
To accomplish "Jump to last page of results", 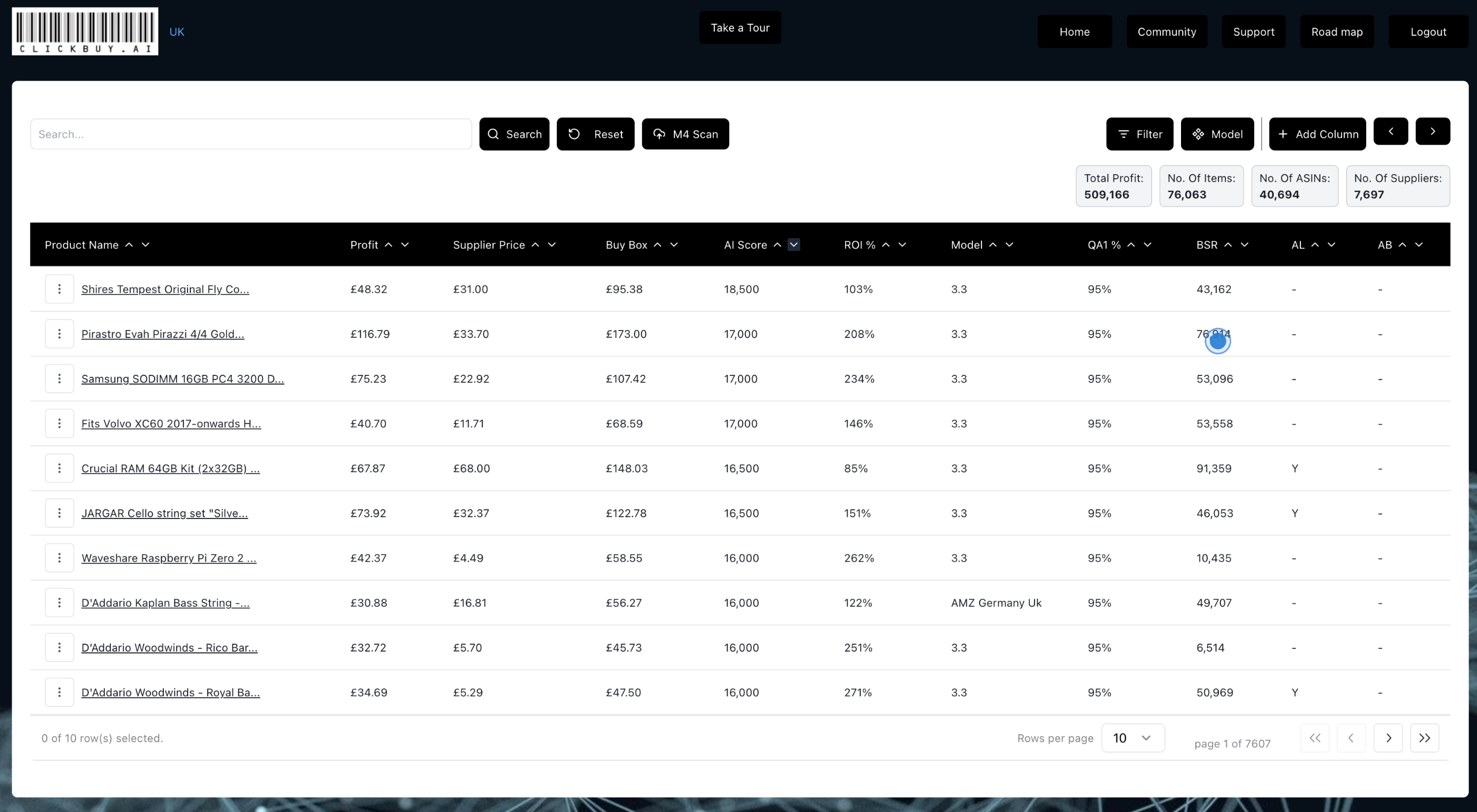I will click(1424, 738).
